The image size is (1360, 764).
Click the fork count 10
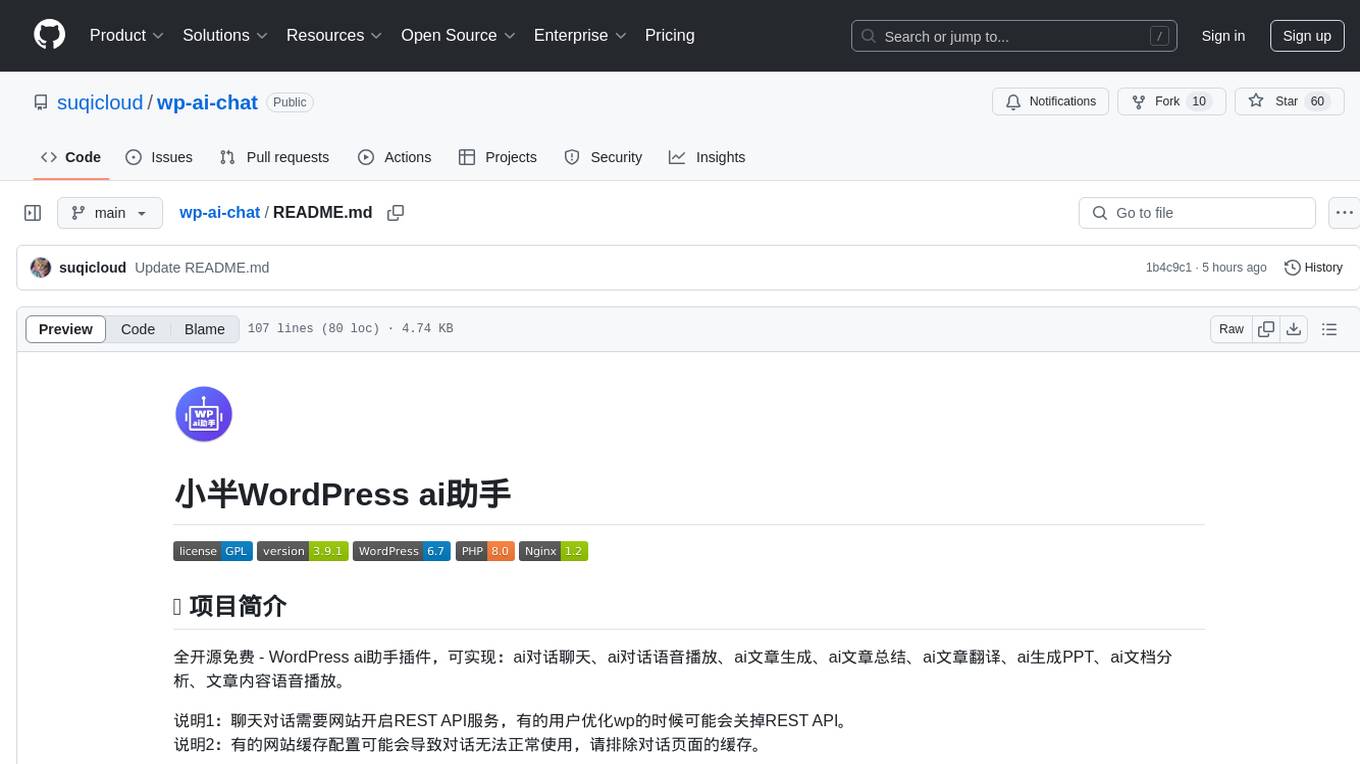(x=1199, y=102)
